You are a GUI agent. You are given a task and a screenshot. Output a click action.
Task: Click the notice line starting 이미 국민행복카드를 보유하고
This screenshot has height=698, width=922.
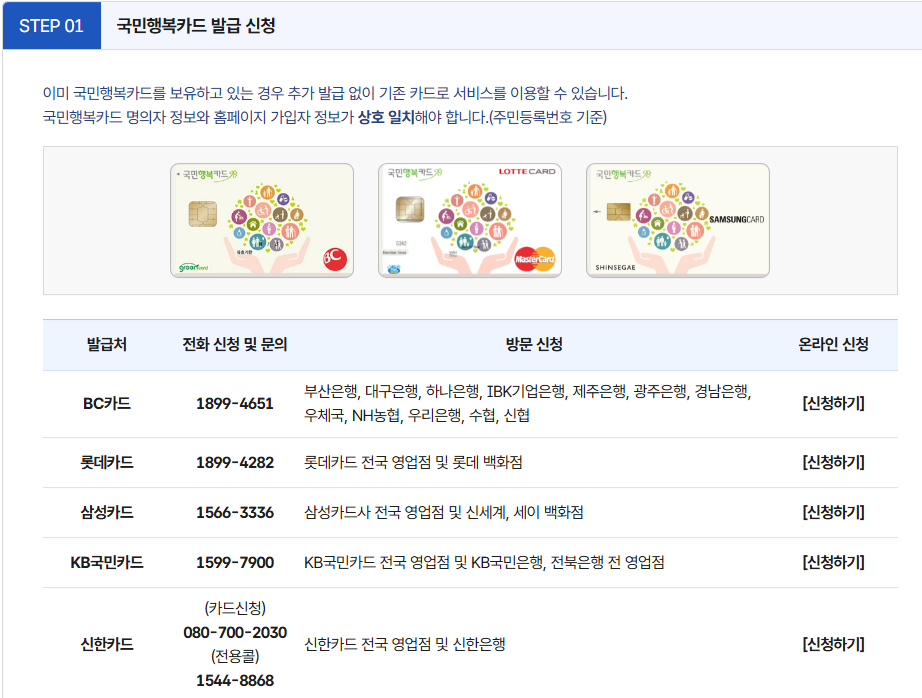[335, 93]
